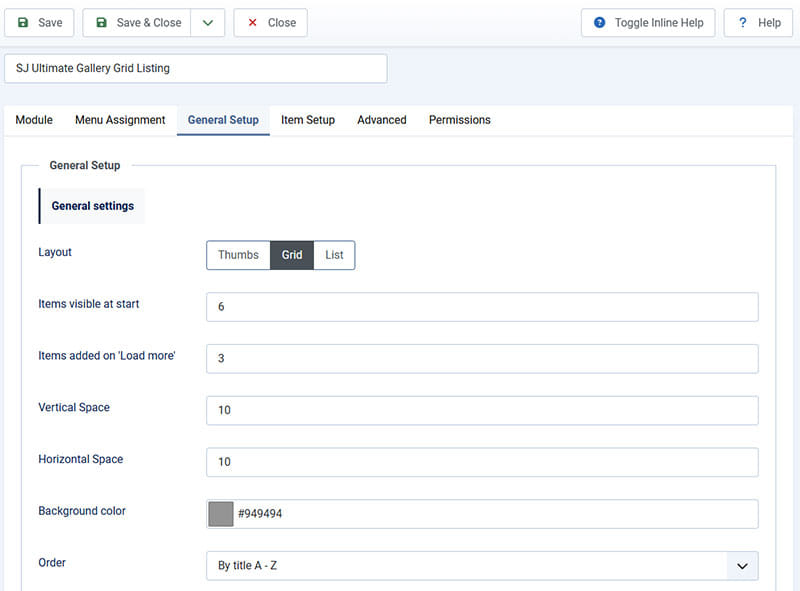Focus the Items visible at start field
The width and height of the screenshot is (800, 591).
[x=482, y=307]
